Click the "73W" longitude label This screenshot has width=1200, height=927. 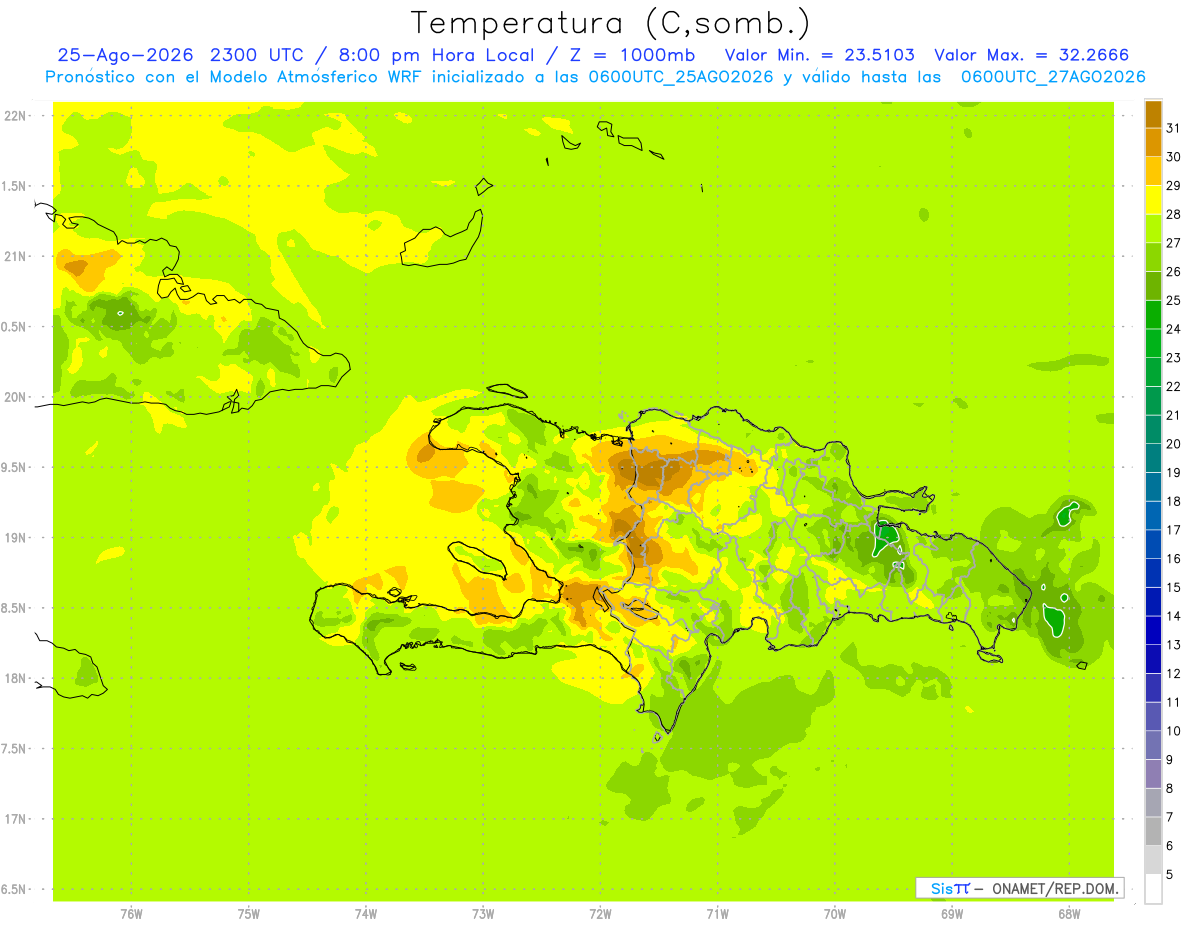pos(483,913)
